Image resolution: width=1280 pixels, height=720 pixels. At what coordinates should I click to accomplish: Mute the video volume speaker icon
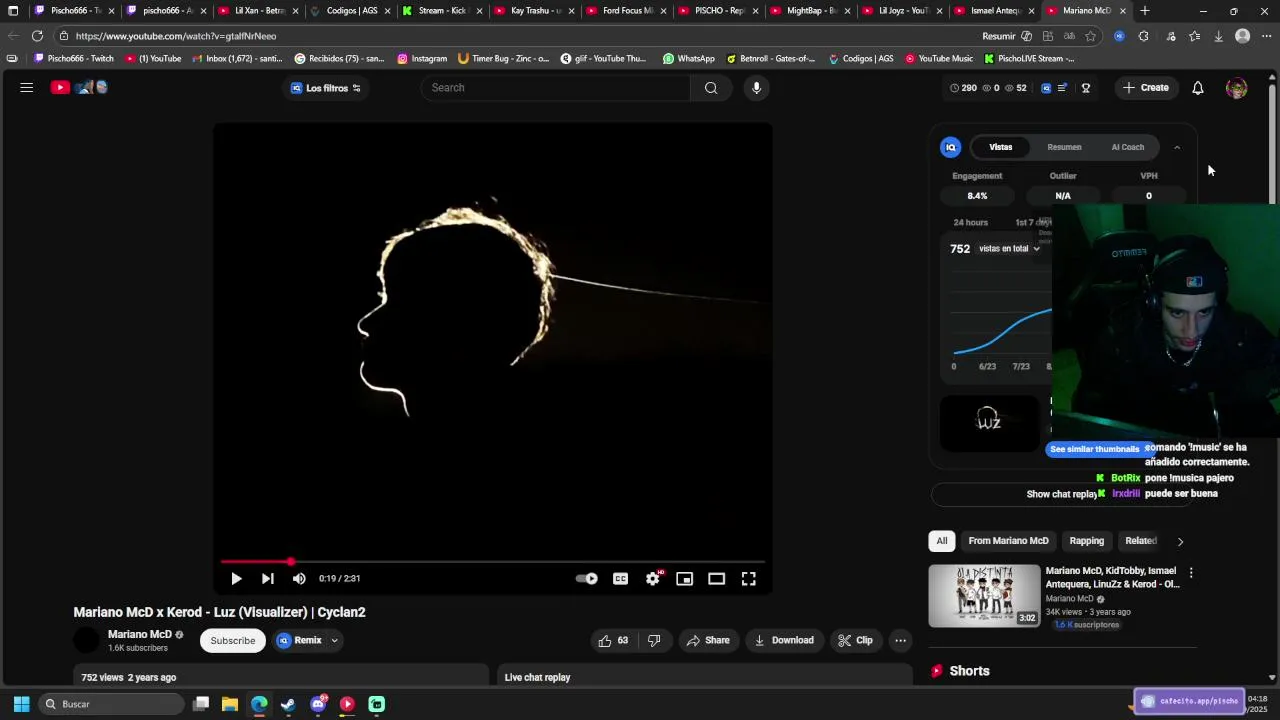(299, 578)
